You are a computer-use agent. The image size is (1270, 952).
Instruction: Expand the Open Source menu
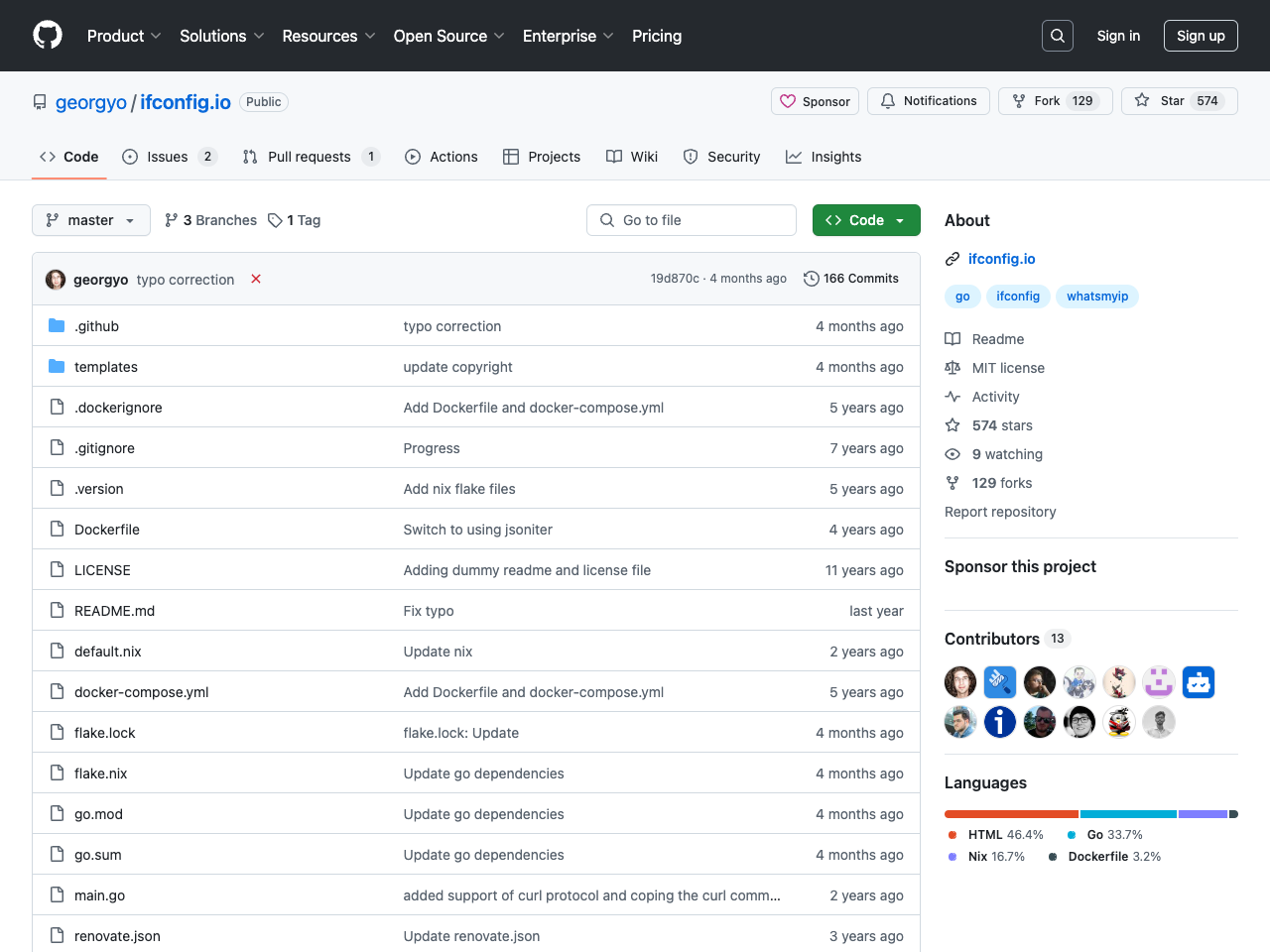click(448, 36)
